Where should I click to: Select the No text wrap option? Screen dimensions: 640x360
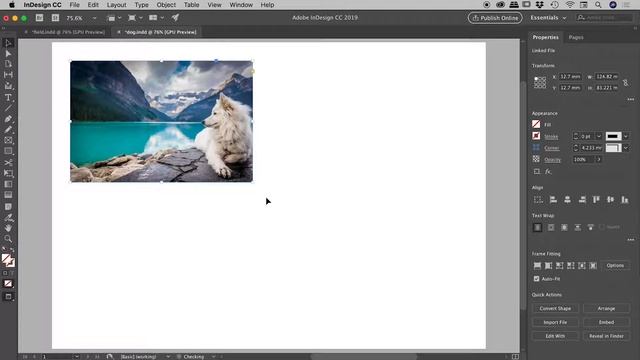point(537,227)
